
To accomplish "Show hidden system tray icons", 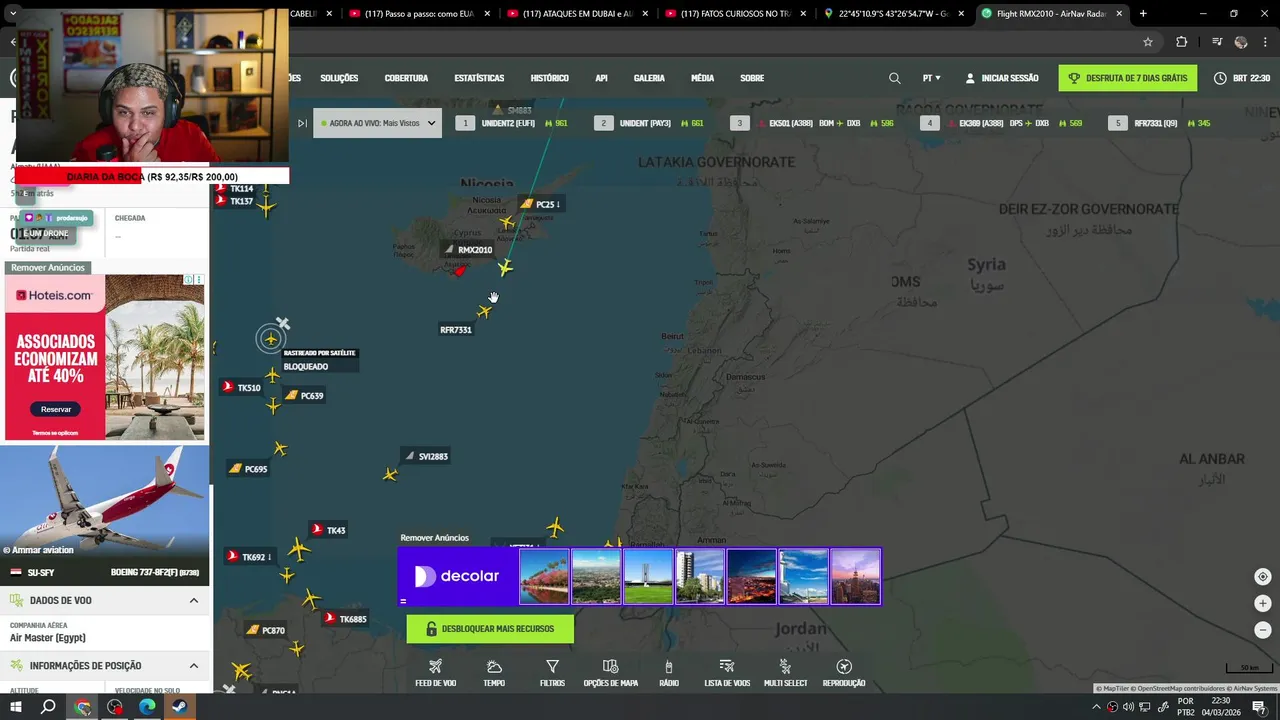I will [x=1096, y=707].
